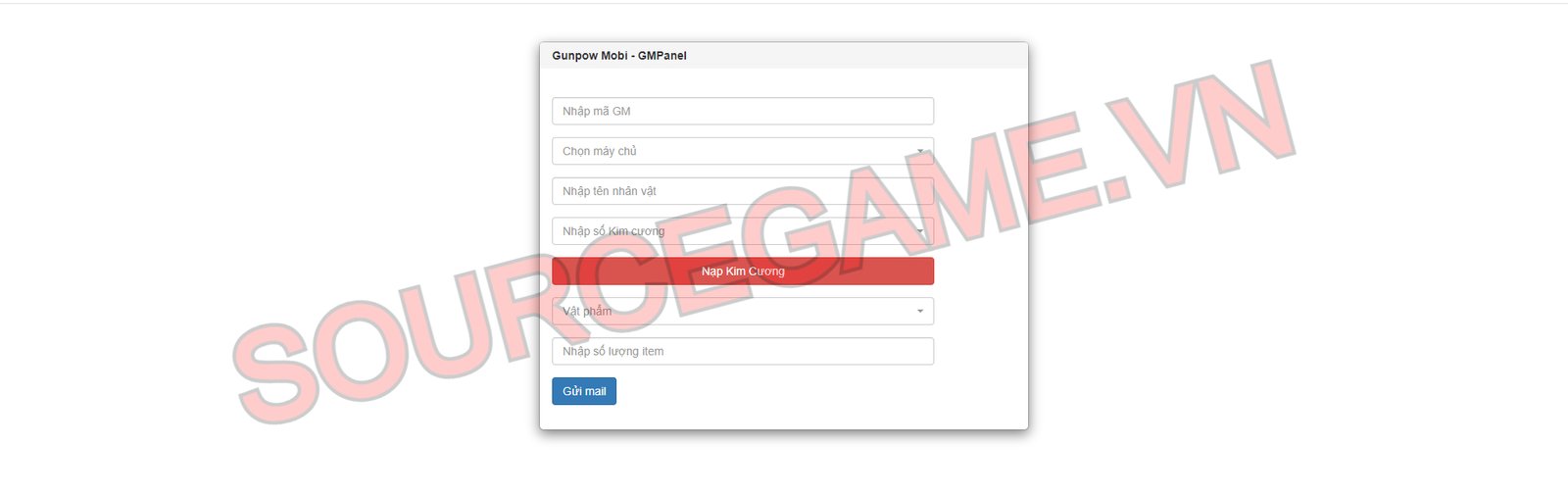Click the blue Gửi mail button
This screenshot has height=494, width=1568.
584,391
